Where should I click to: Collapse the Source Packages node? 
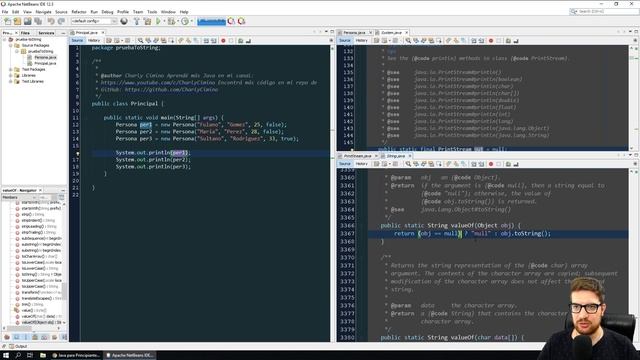[11, 46]
